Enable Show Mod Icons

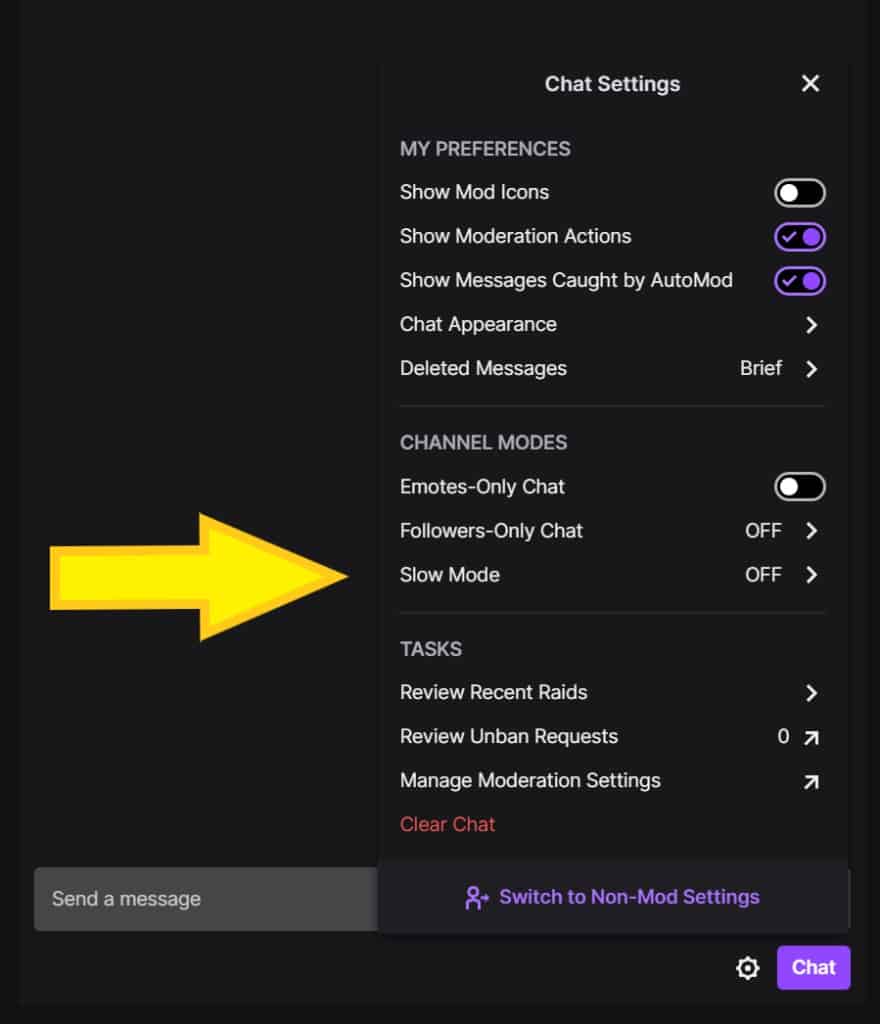point(800,192)
